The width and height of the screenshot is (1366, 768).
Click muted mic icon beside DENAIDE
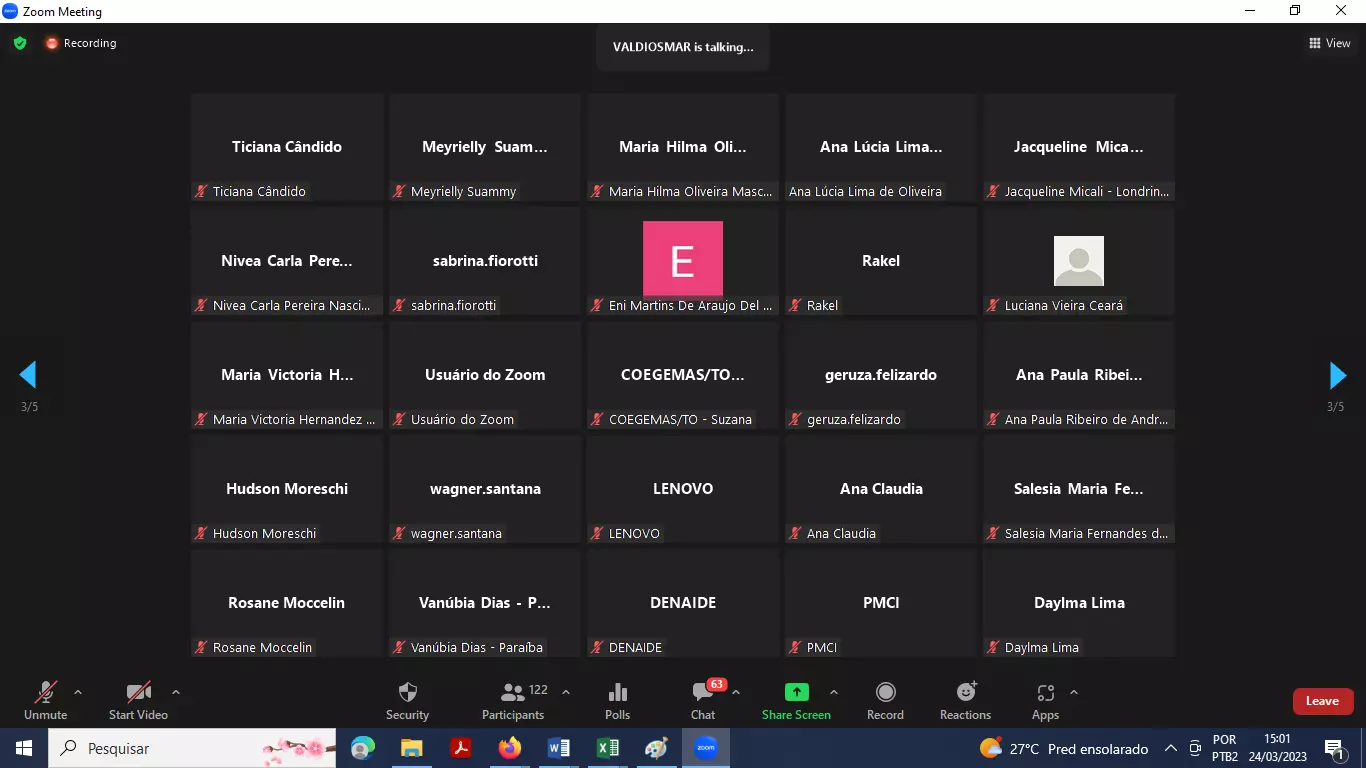point(598,647)
